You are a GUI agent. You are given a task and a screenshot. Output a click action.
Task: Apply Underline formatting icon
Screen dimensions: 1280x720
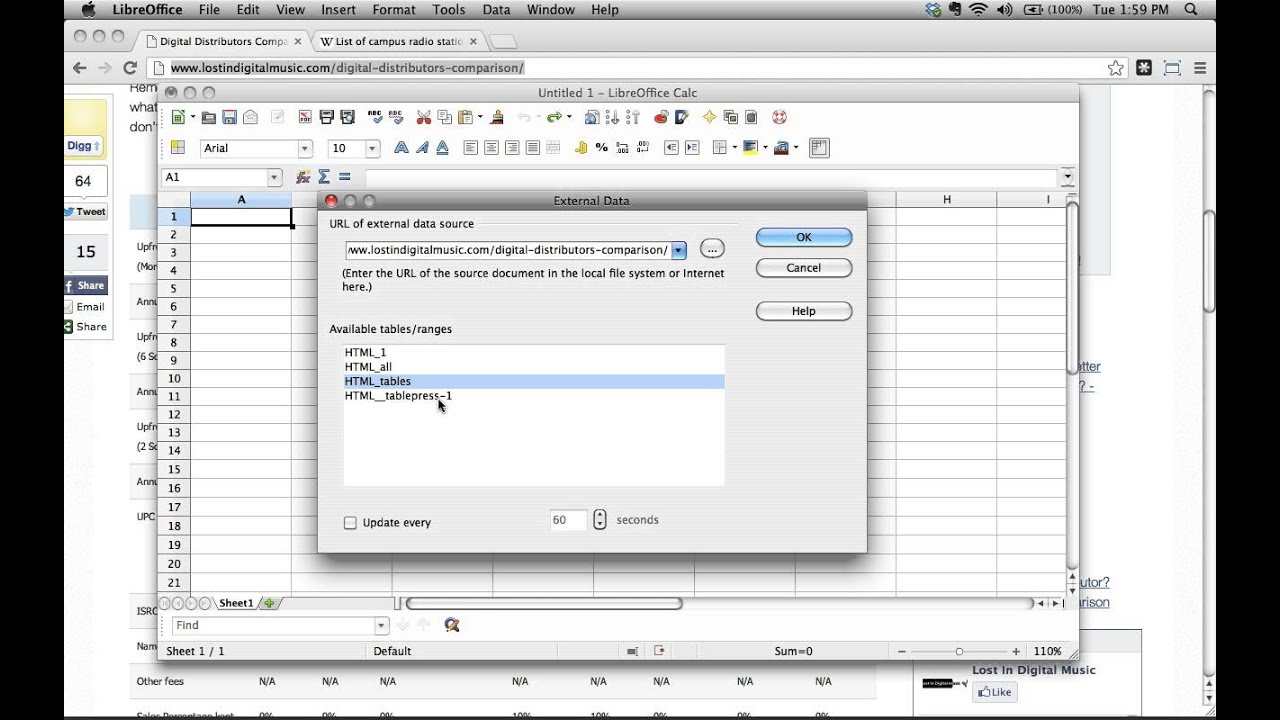click(x=442, y=148)
